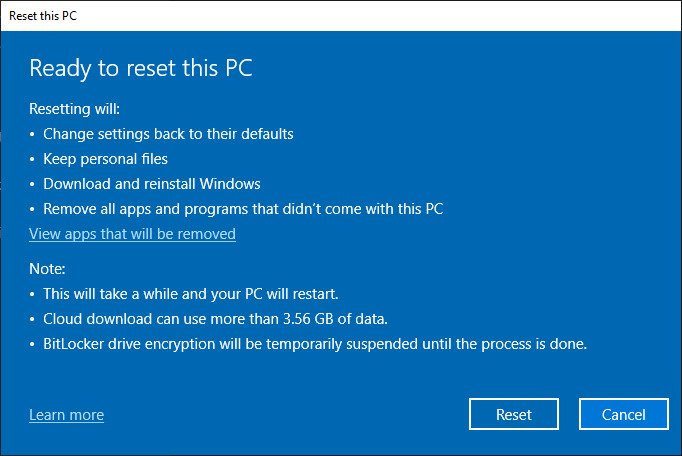
Task: Click the bullet before "Cloud download" note
Action: (32, 320)
